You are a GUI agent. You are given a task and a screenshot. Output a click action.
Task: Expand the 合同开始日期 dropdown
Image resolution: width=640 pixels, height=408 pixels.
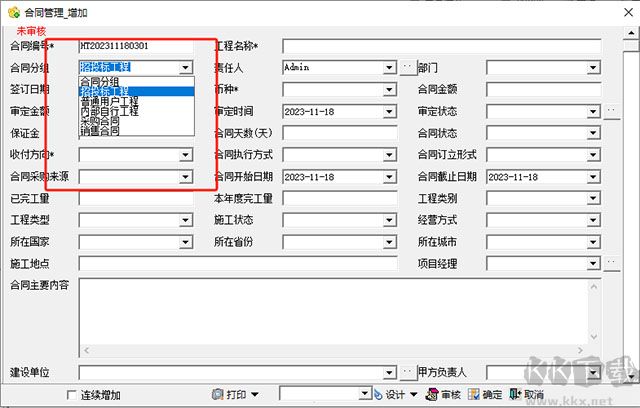(x=390, y=177)
